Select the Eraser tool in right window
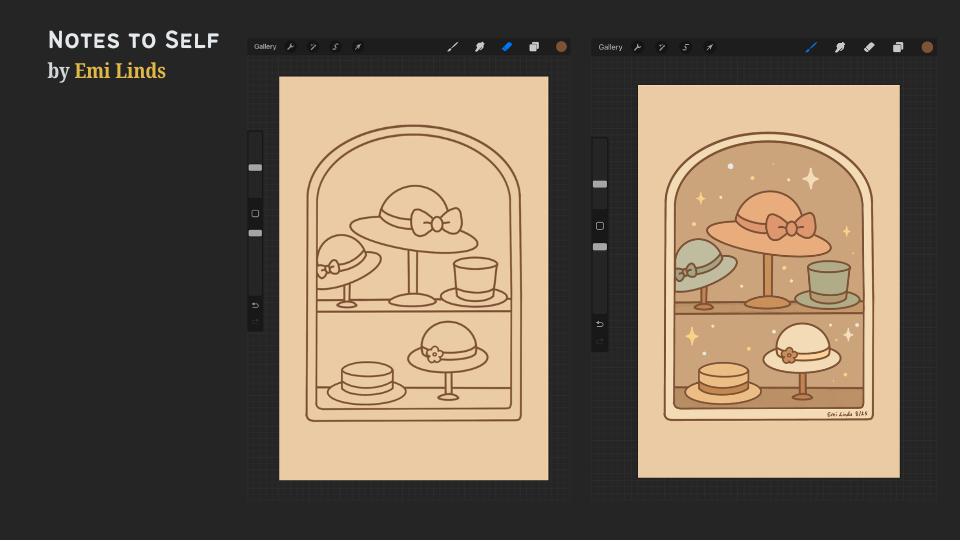The image size is (960, 540). (869, 47)
